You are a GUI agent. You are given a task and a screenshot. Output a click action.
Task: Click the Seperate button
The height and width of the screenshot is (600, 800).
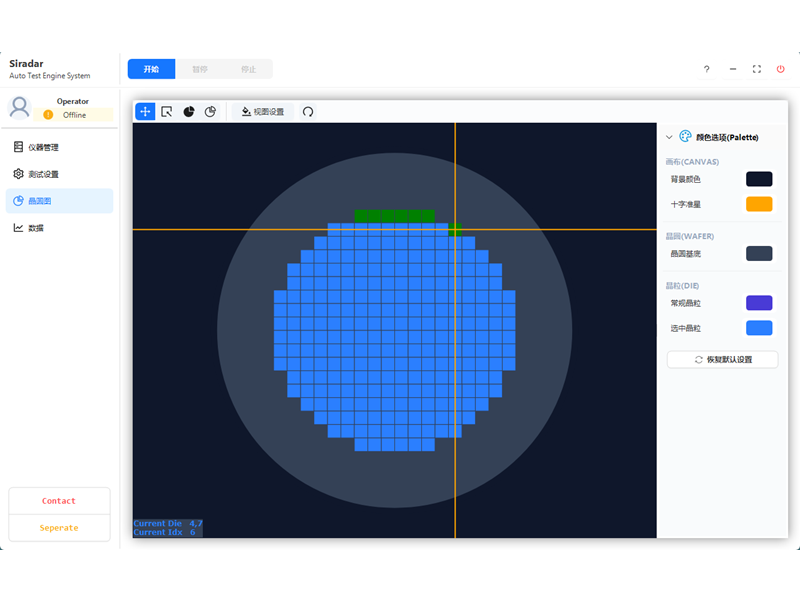coord(59,528)
